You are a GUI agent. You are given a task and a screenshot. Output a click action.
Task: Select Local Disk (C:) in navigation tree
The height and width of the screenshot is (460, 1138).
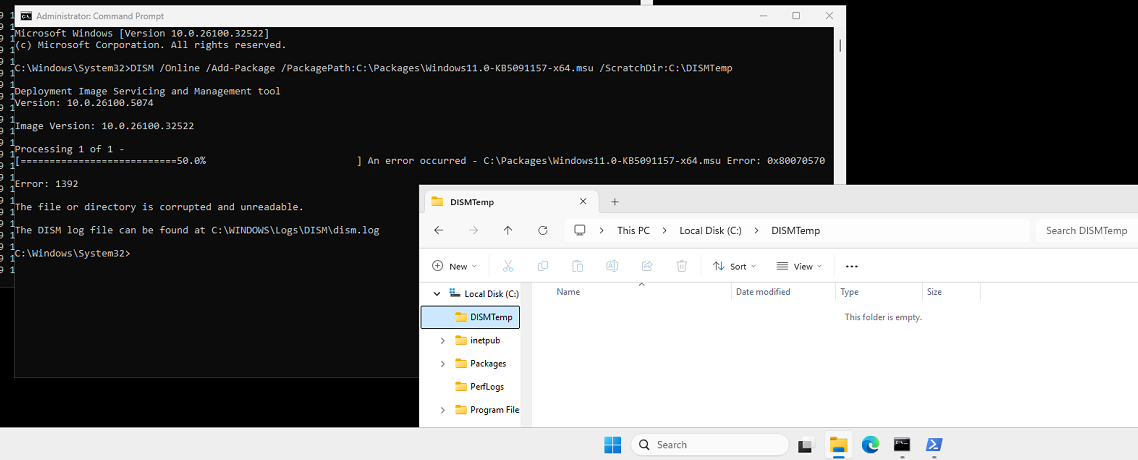(491, 294)
